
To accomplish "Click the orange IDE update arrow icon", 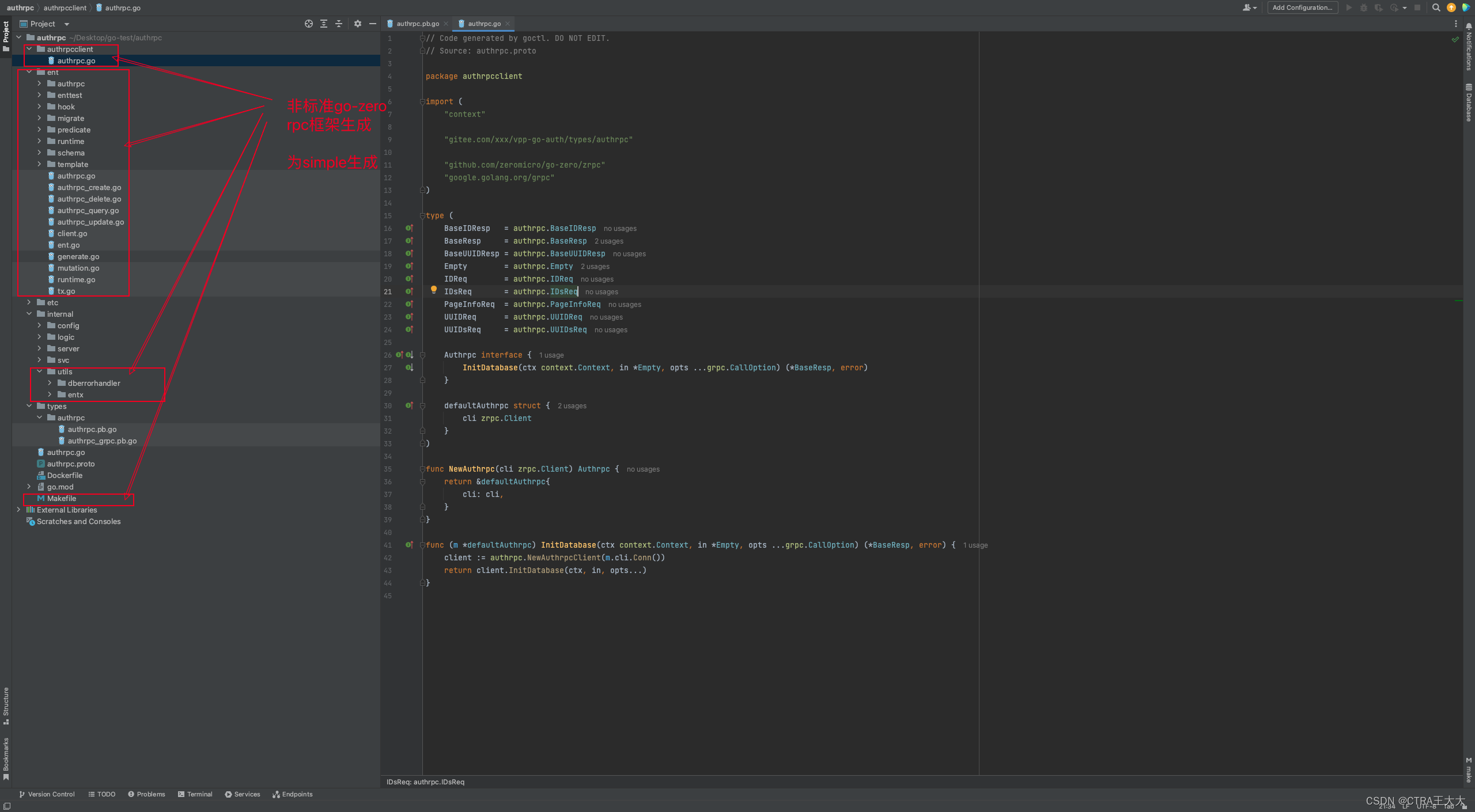I will point(1451,7).
